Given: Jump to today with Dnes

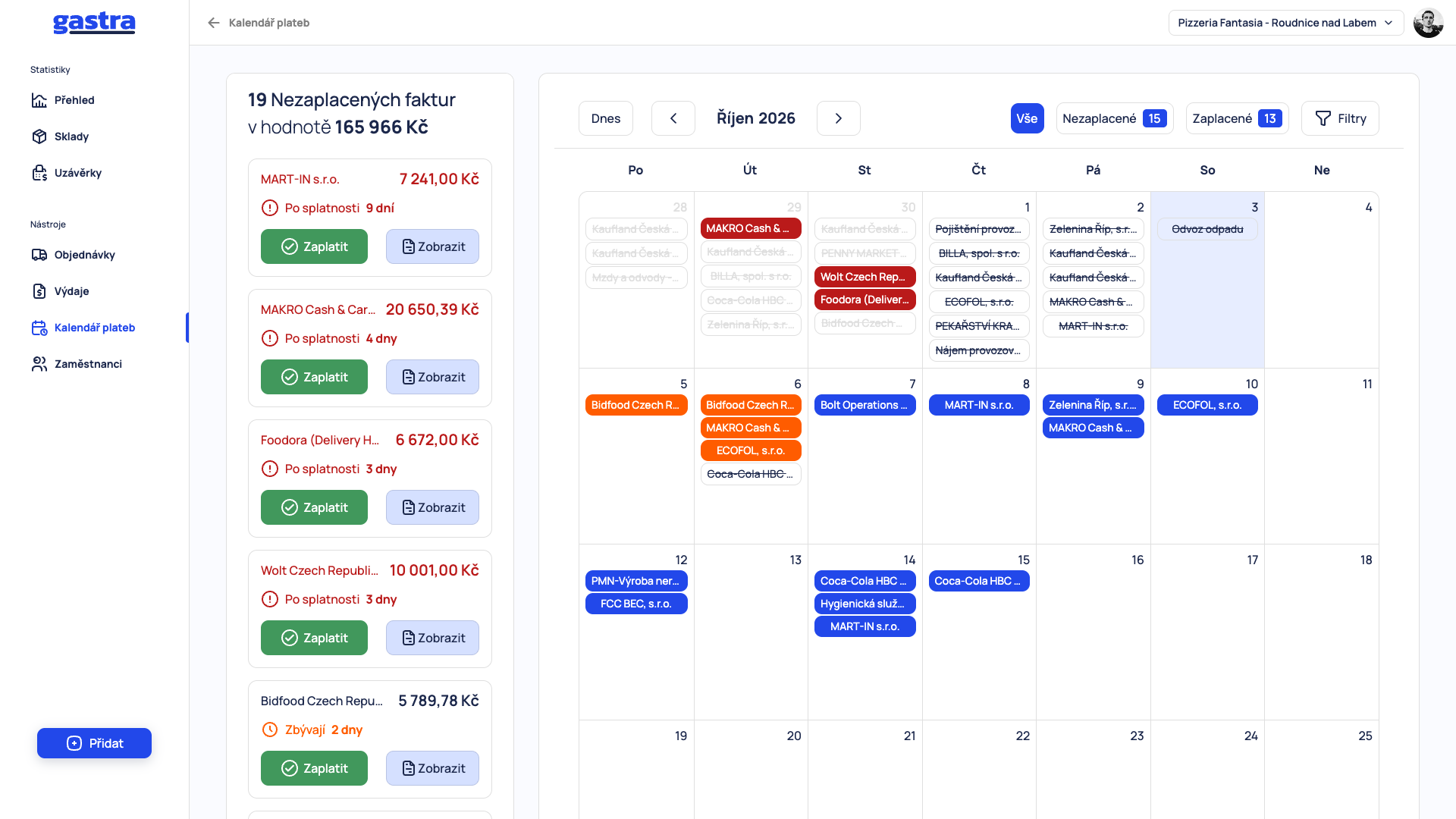Looking at the screenshot, I should pos(606,118).
